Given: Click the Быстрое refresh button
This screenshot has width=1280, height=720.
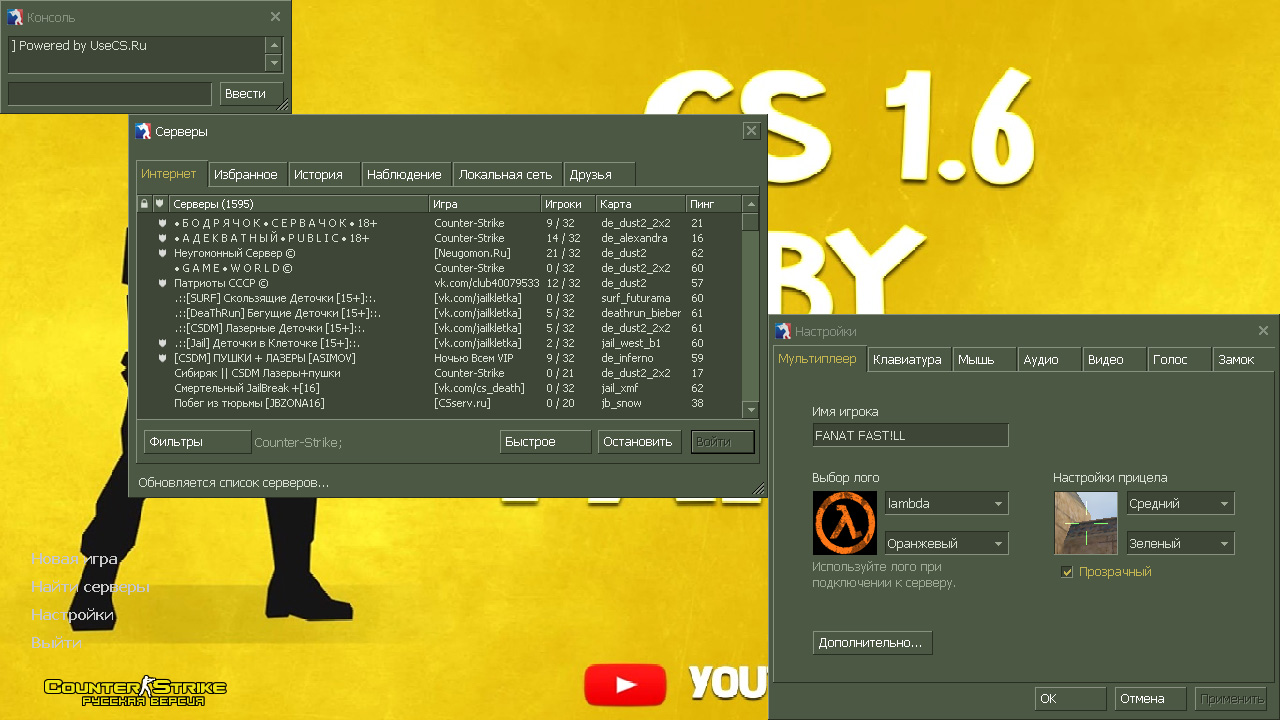Looking at the screenshot, I should point(545,442).
